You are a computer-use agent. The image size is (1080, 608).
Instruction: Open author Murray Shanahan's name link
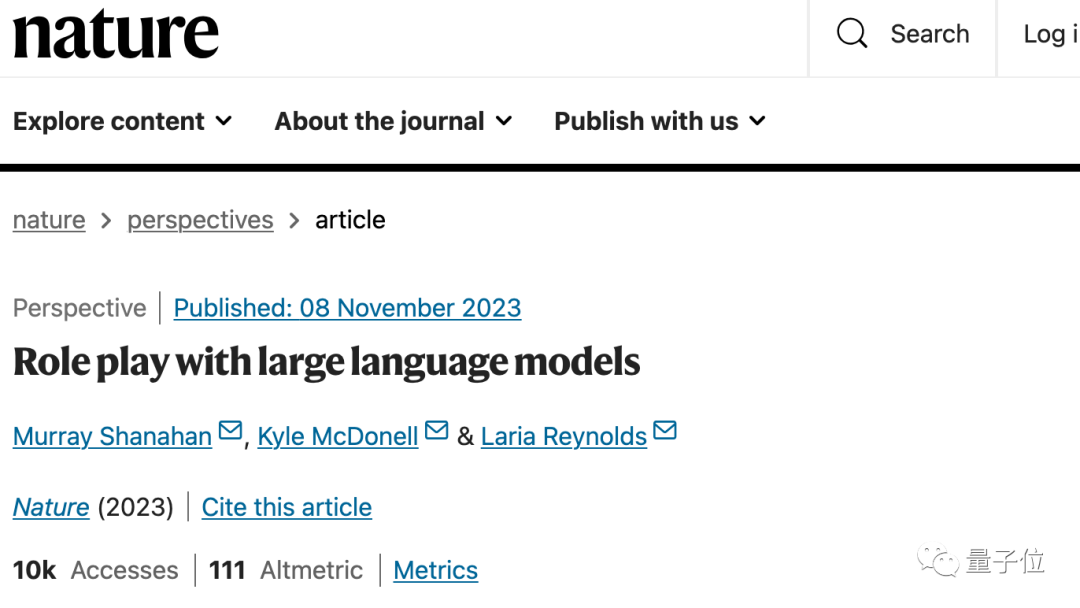(x=112, y=437)
